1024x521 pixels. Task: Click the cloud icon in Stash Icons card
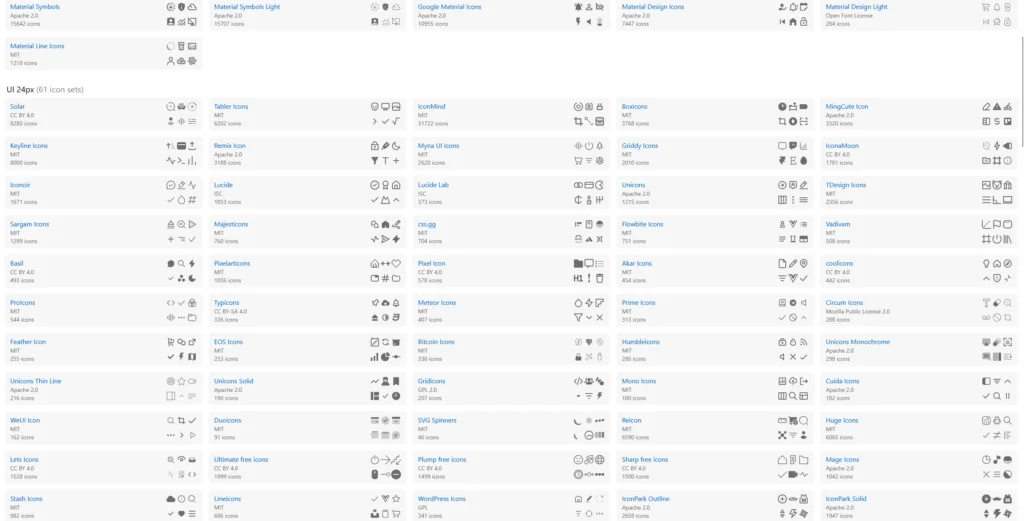171,498
